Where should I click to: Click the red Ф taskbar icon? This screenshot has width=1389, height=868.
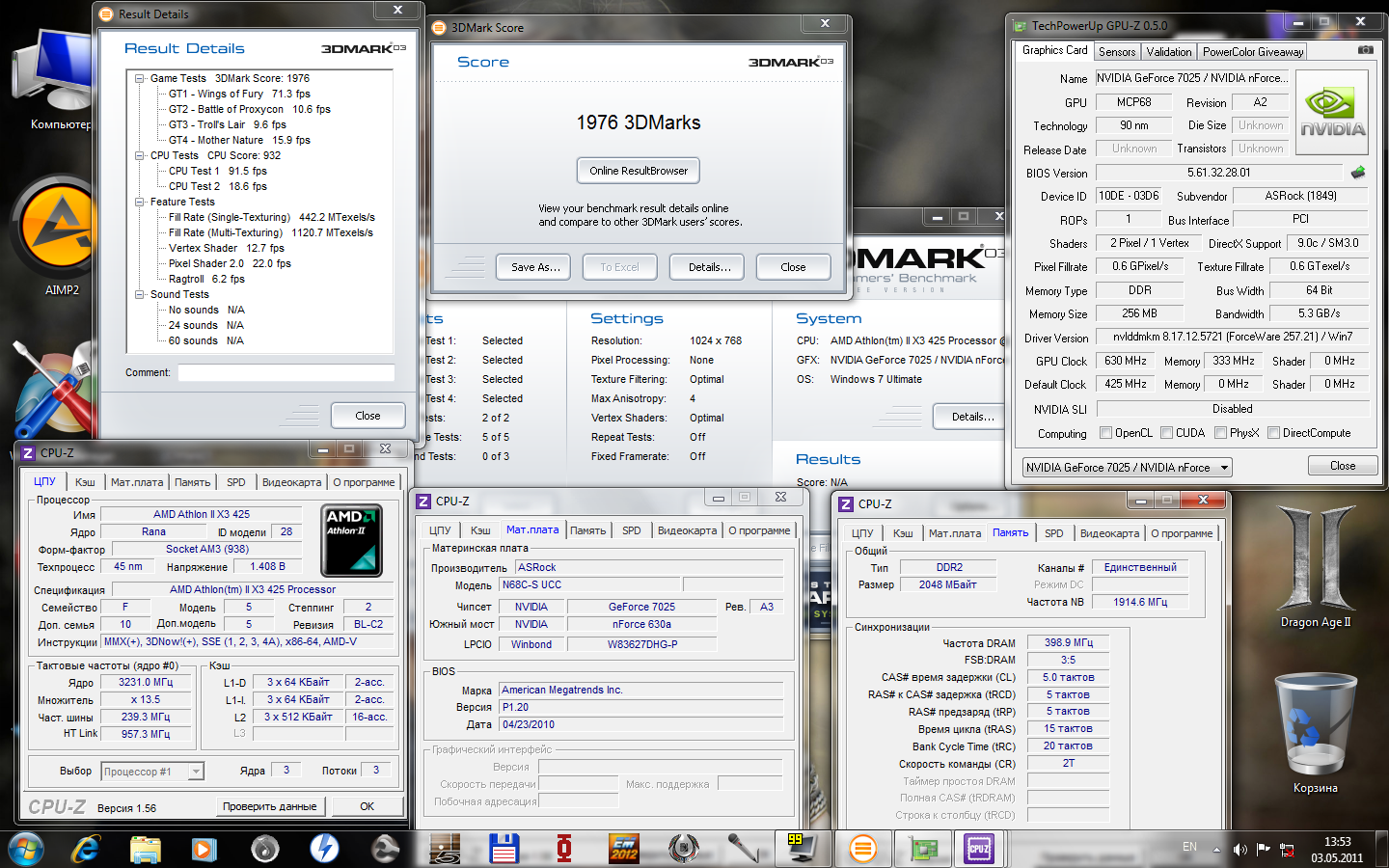pyautogui.click(x=564, y=849)
